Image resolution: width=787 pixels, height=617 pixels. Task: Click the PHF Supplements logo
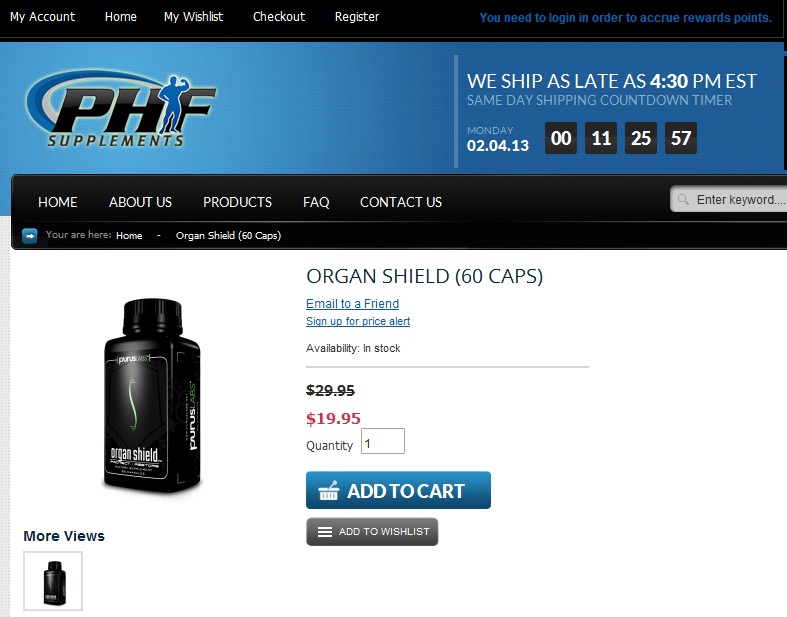(x=120, y=108)
